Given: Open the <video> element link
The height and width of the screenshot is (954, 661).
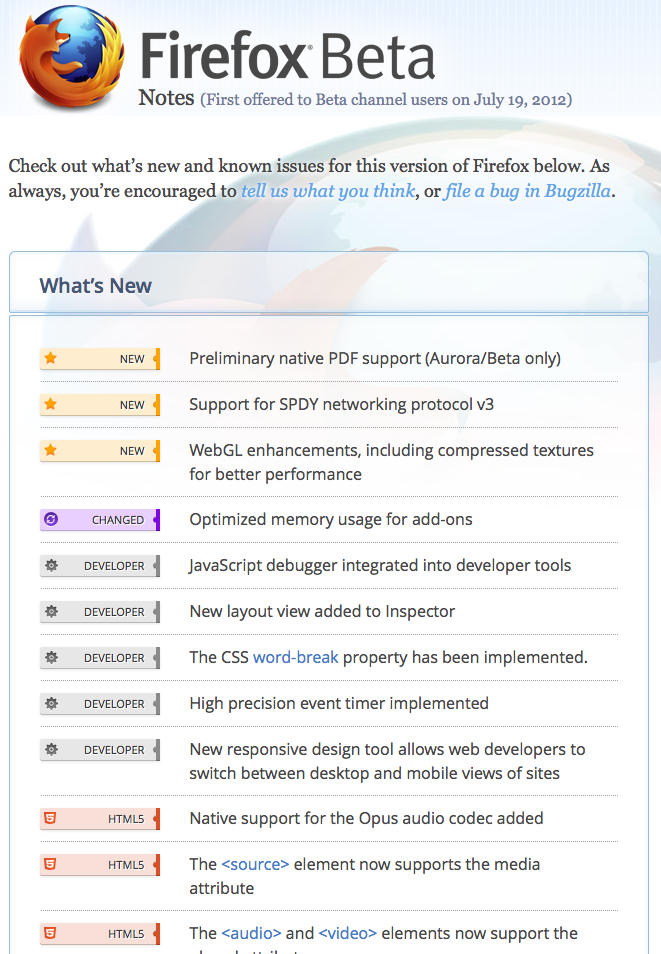Looking at the screenshot, I should [x=347, y=933].
